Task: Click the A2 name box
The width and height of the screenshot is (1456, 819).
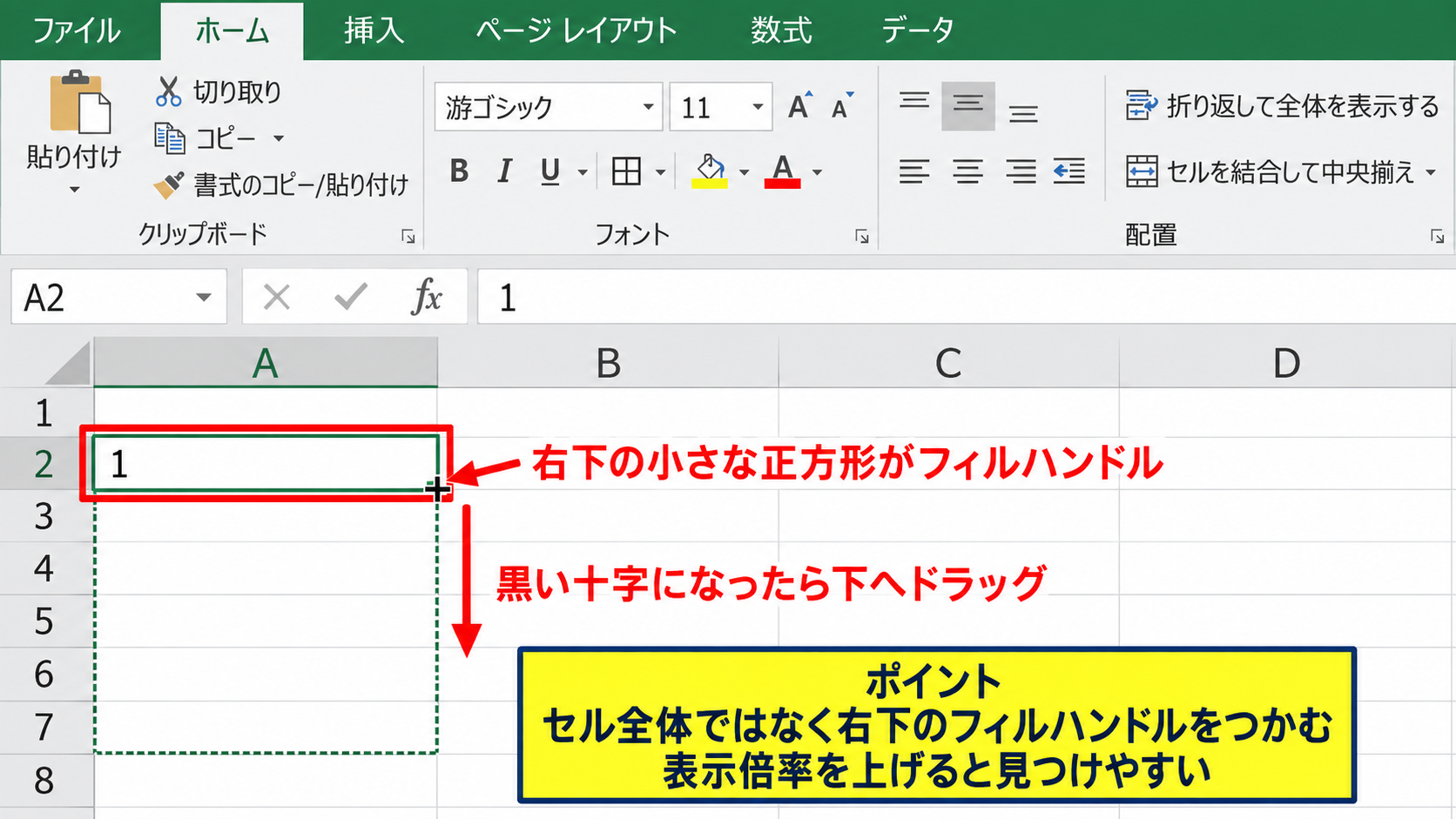Action: pos(119,298)
